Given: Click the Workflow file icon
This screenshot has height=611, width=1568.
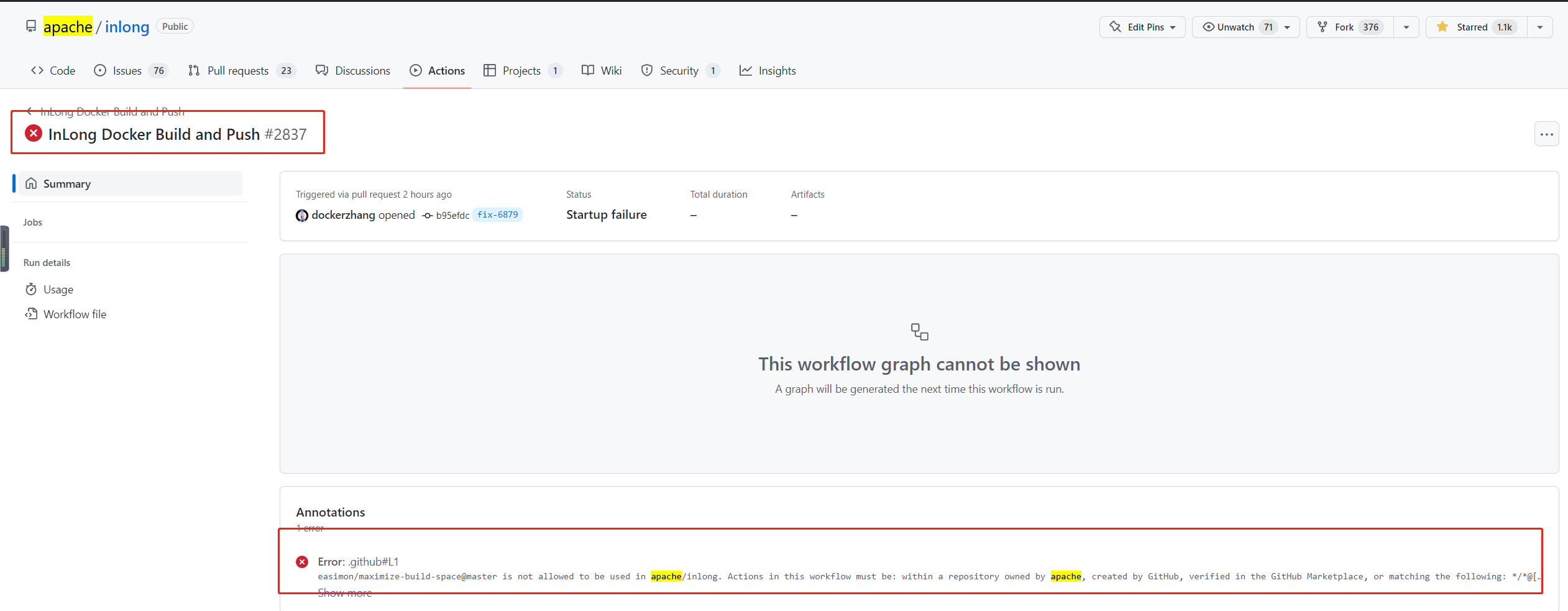Looking at the screenshot, I should 31,314.
